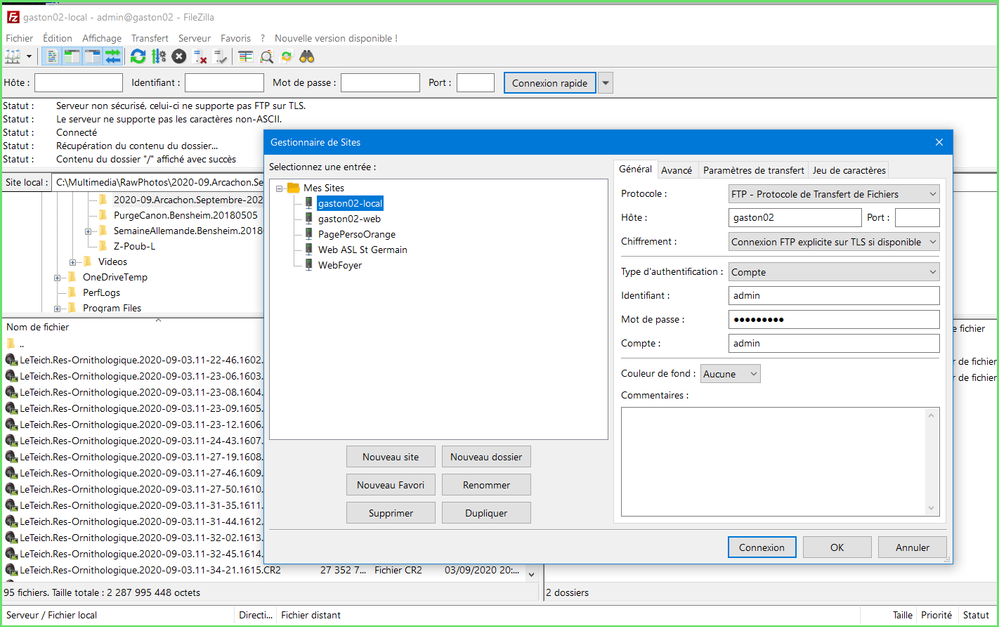Viewport: 999px width, 627px height.
Task: Open the Protocole dropdown
Action: 833,194
